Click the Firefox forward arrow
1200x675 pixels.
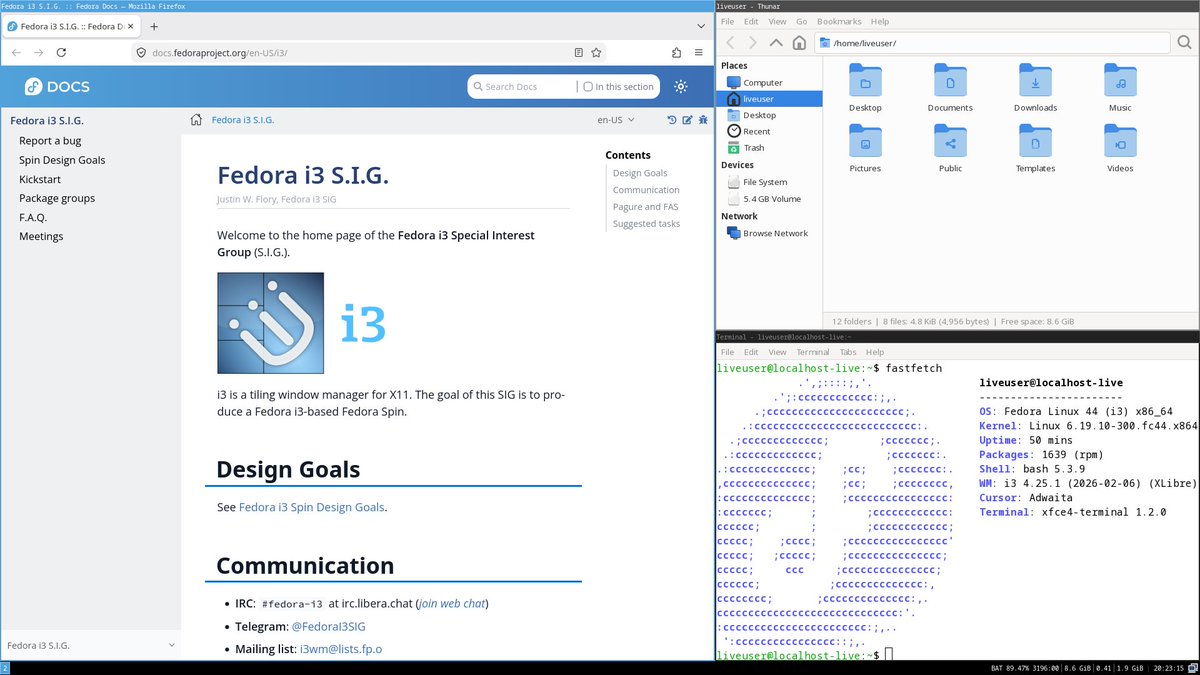click(39, 52)
